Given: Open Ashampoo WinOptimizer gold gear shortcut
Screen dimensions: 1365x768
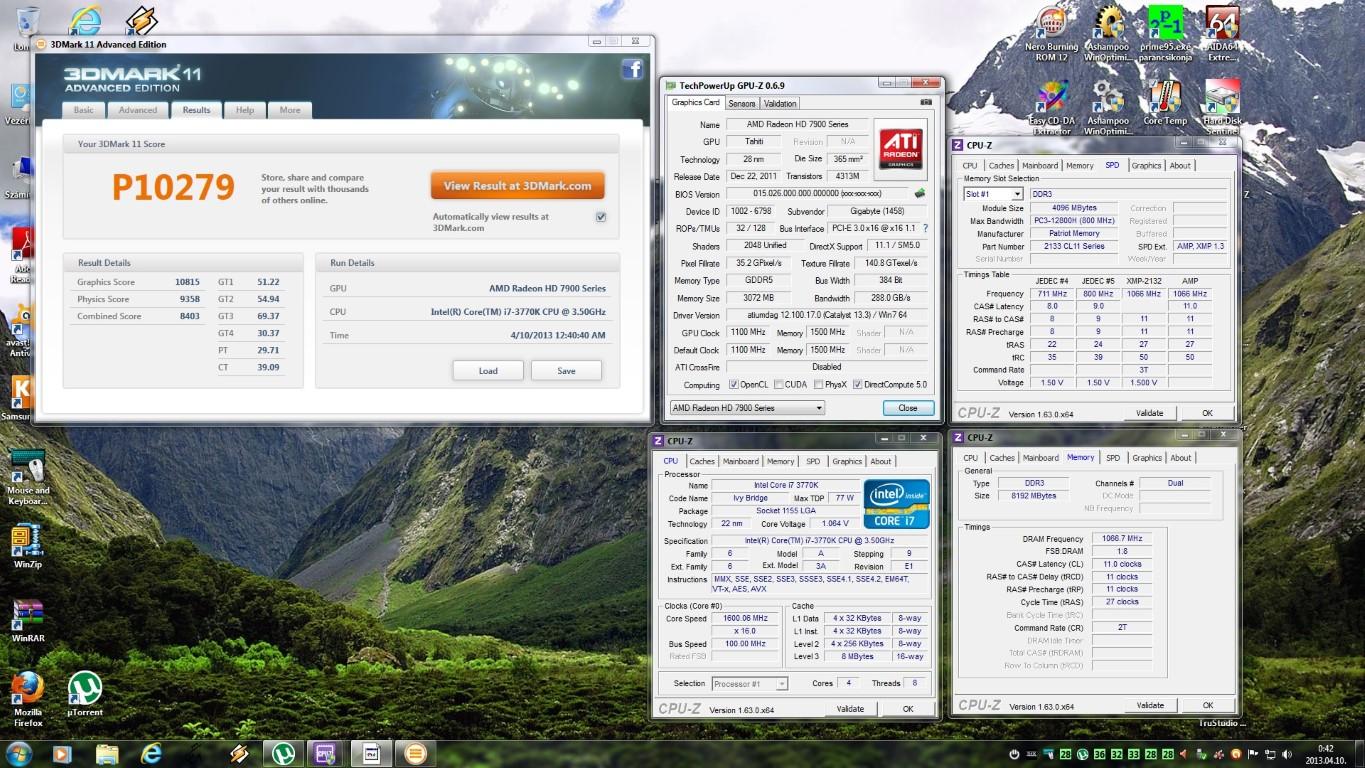Looking at the screenshot, I should click(x=1108, y=33).
